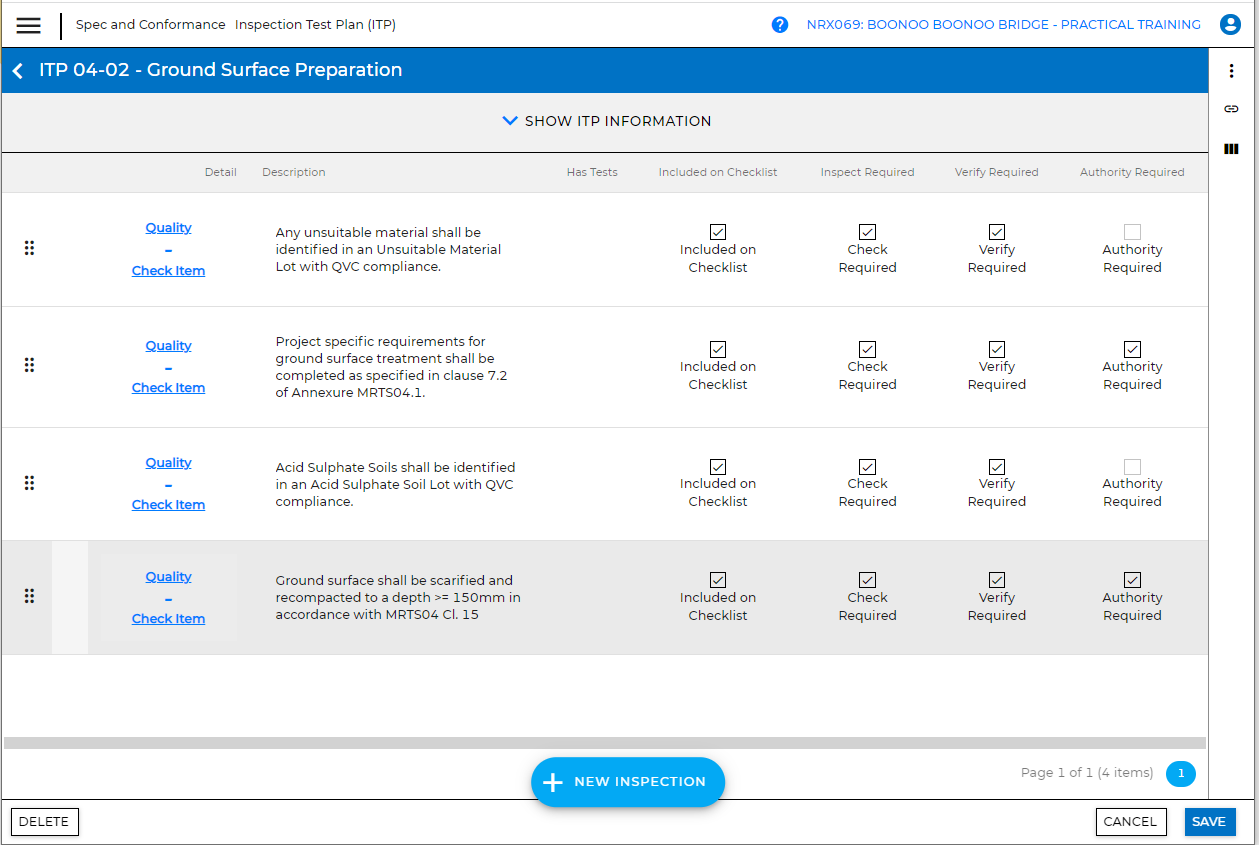Click the copy link icon in right sidebar
This screenshot has width=1259, height=845.
[1231, 109]
